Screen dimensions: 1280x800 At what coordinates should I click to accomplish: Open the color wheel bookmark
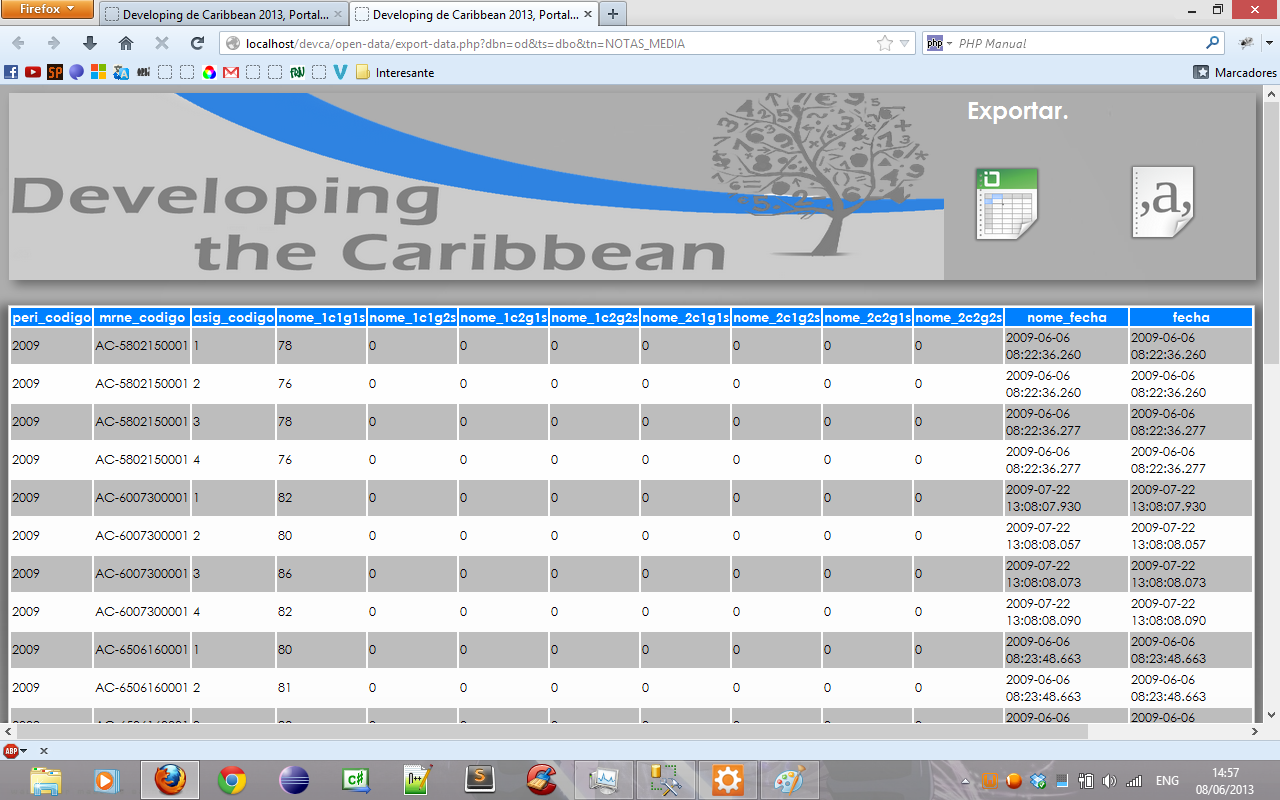[x=209, y=72]
